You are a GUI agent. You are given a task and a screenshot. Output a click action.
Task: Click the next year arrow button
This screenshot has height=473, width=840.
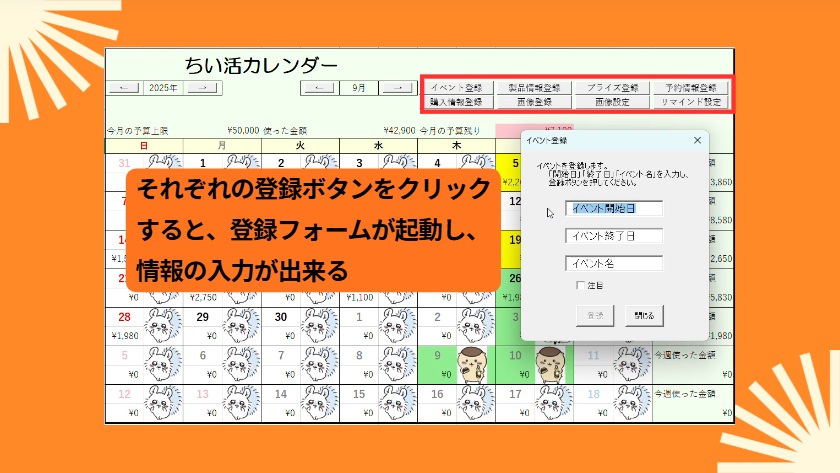(203, 88)
